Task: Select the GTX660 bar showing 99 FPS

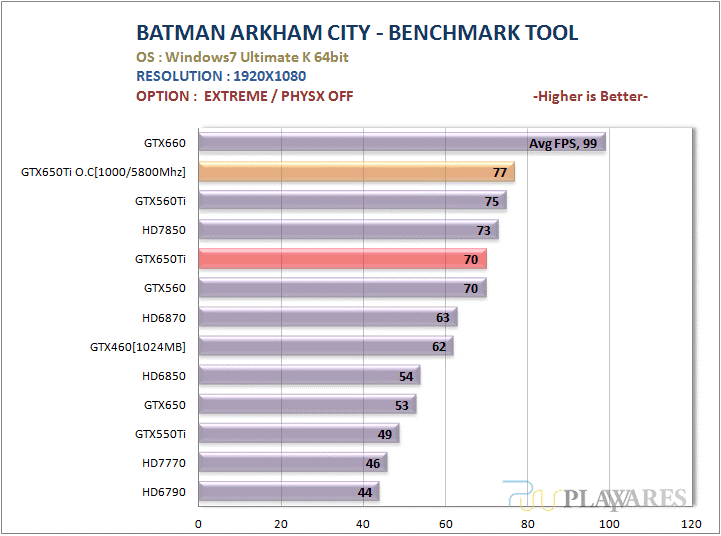Action: (x=400, y=144)
